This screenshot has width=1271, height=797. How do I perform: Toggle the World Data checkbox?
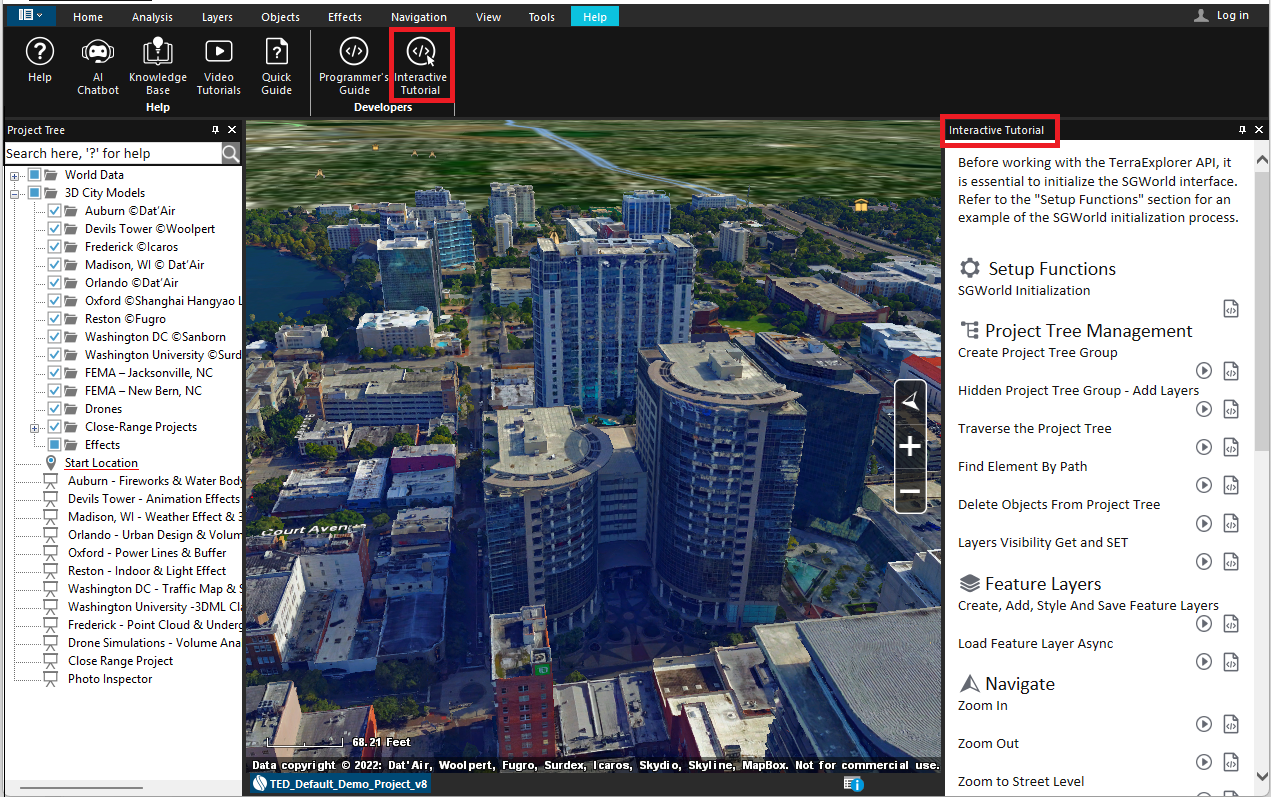35,175
